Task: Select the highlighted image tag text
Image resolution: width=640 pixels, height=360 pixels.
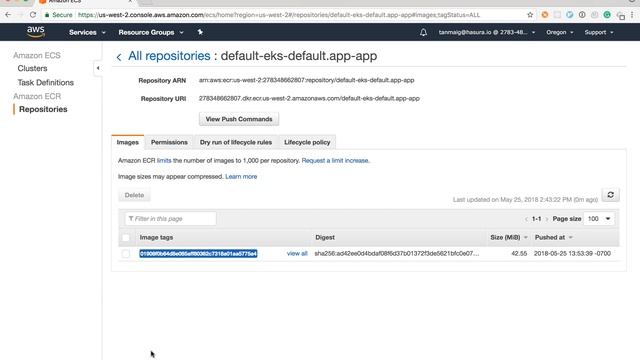Action: tap(198, 253)
